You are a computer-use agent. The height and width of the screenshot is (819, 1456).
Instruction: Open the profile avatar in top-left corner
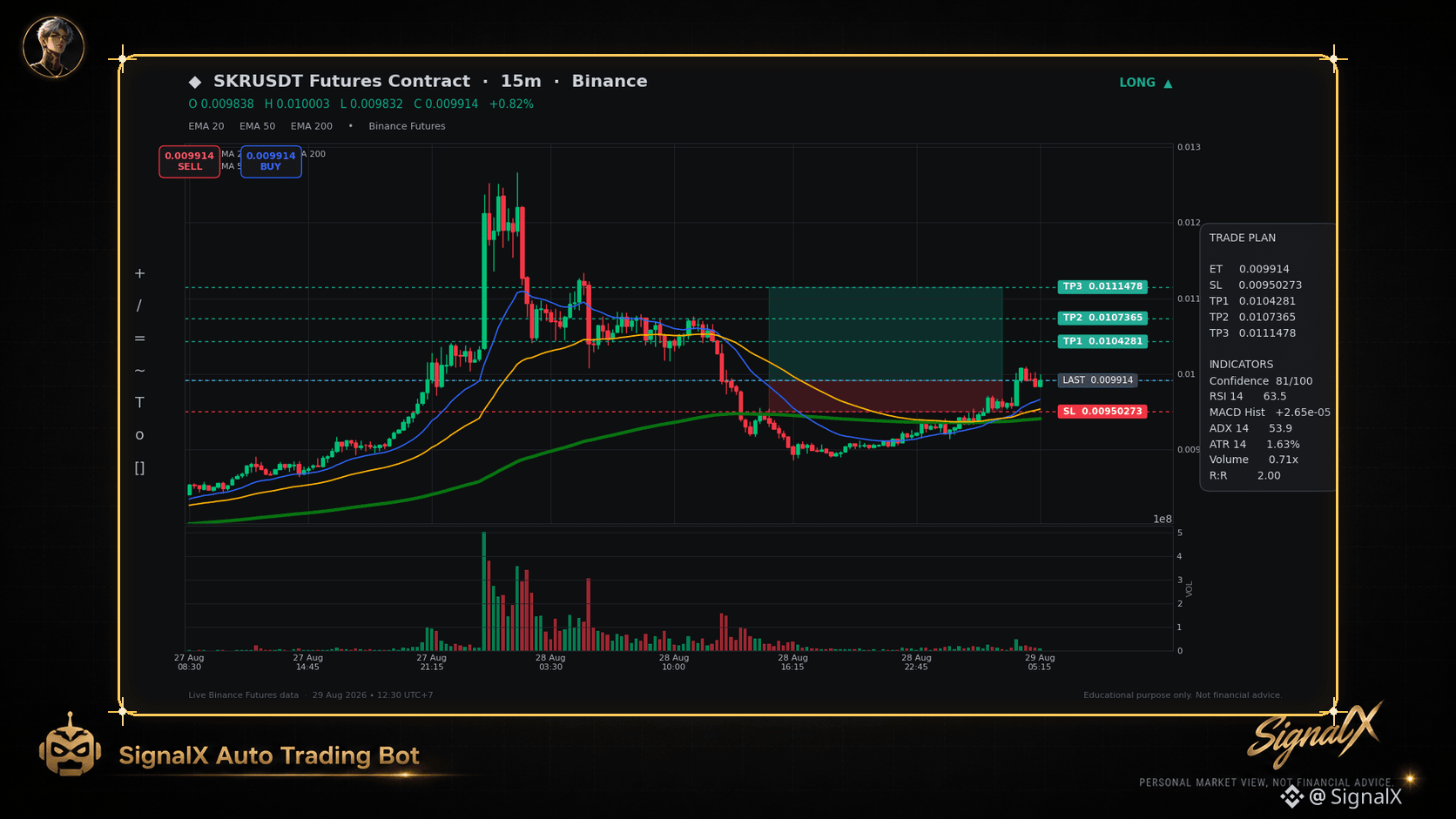[53, 46]
